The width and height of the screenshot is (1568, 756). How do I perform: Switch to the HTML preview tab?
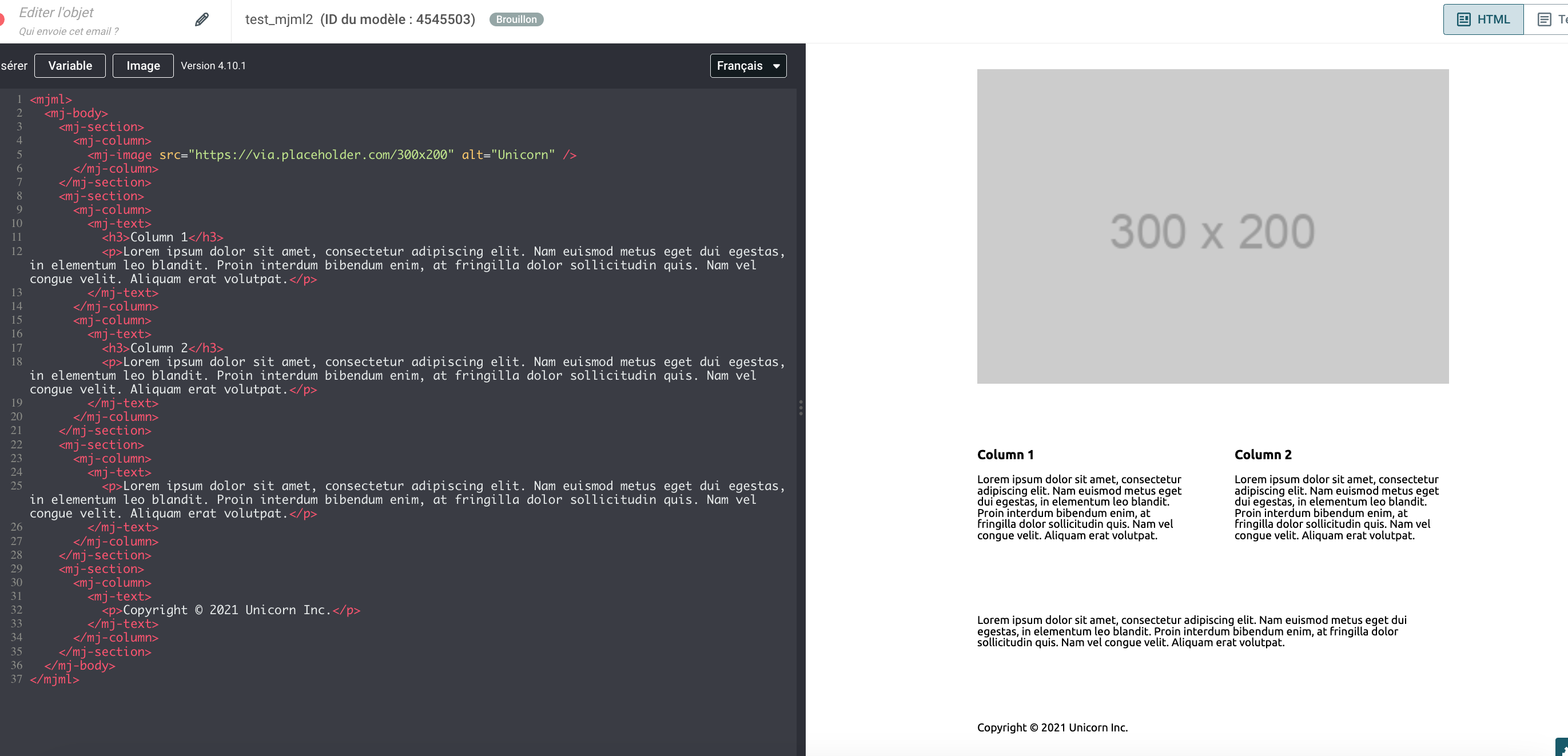pos(1483,19)
